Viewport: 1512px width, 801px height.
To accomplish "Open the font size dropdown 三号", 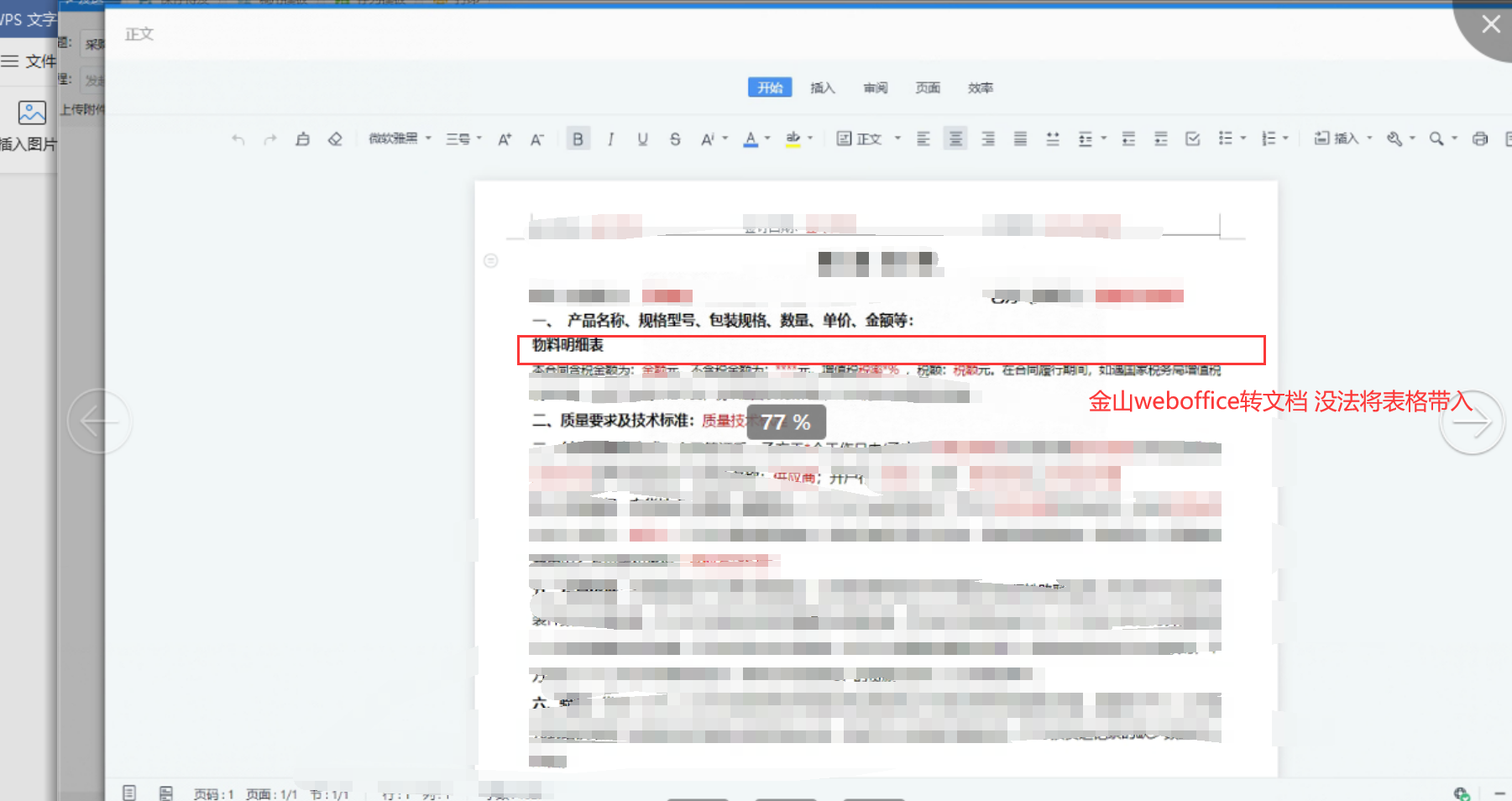I will tap(463, 139).
